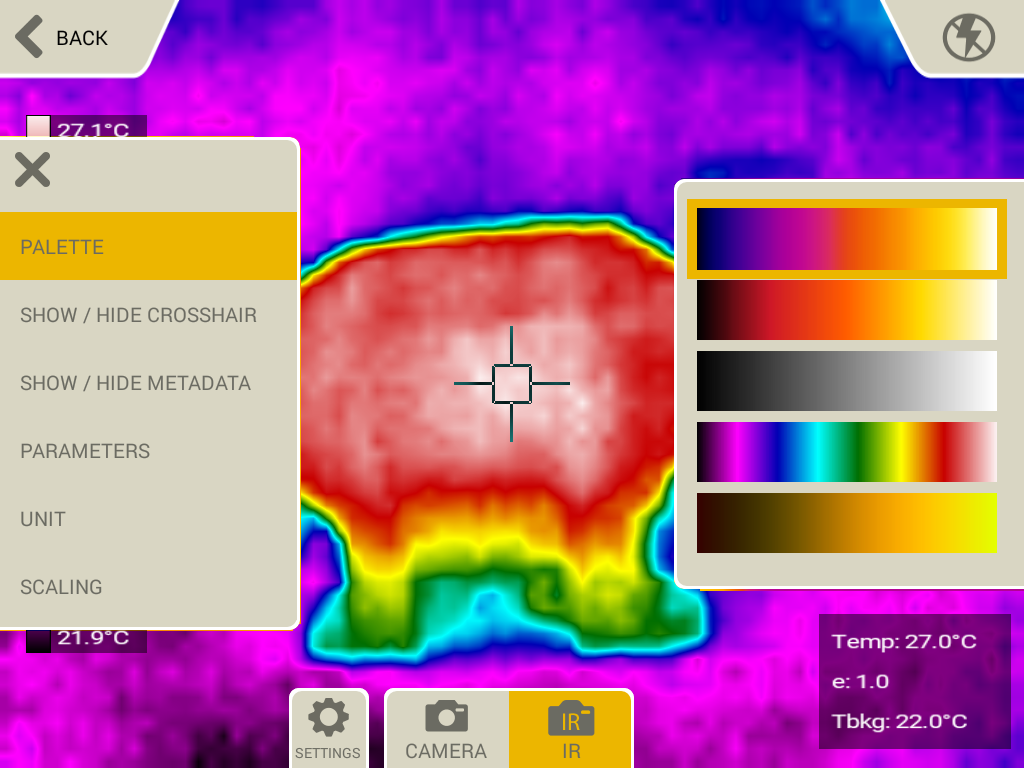The image size is (1024, 768).
Task: Pick the dark brown-to-yellow palette
Action: pyautogui.click(x=846, y=522)
